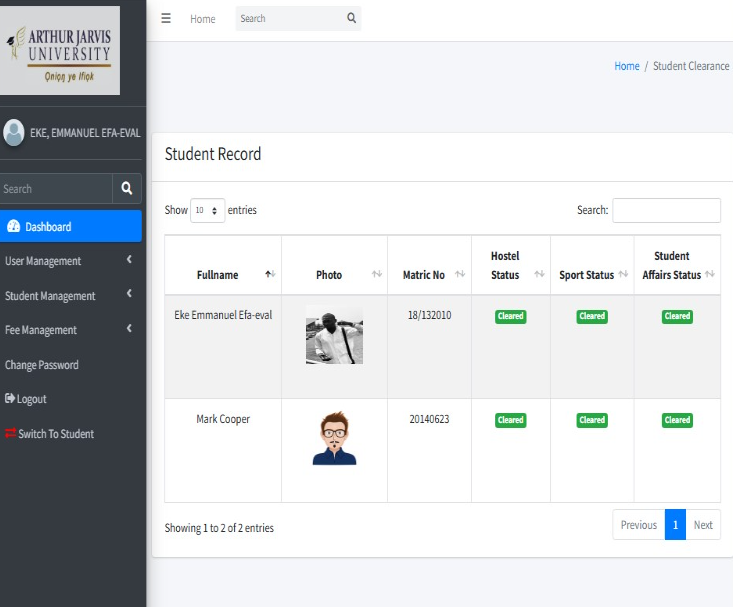Expand Student Management chevron

[x=129, y=294]
